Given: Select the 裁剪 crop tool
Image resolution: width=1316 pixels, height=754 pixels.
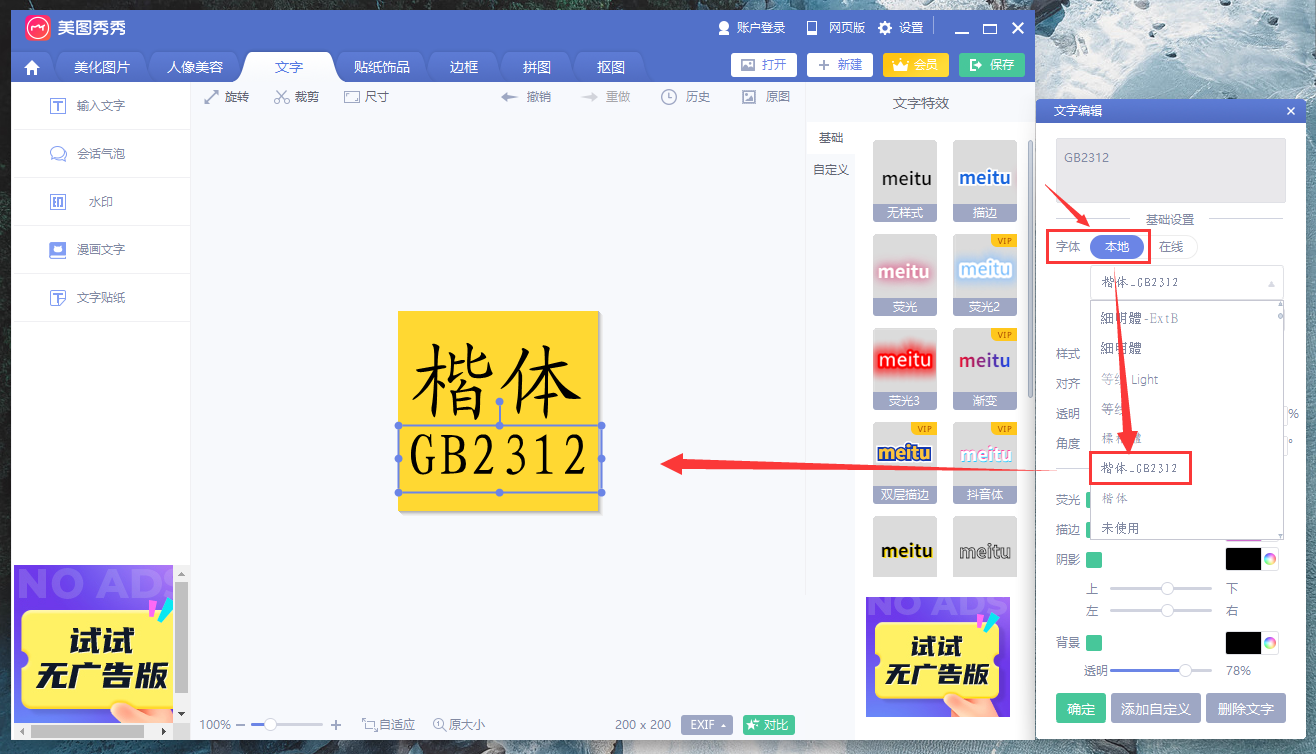Looking at the screenshot, I should click(x=296, y=97).
